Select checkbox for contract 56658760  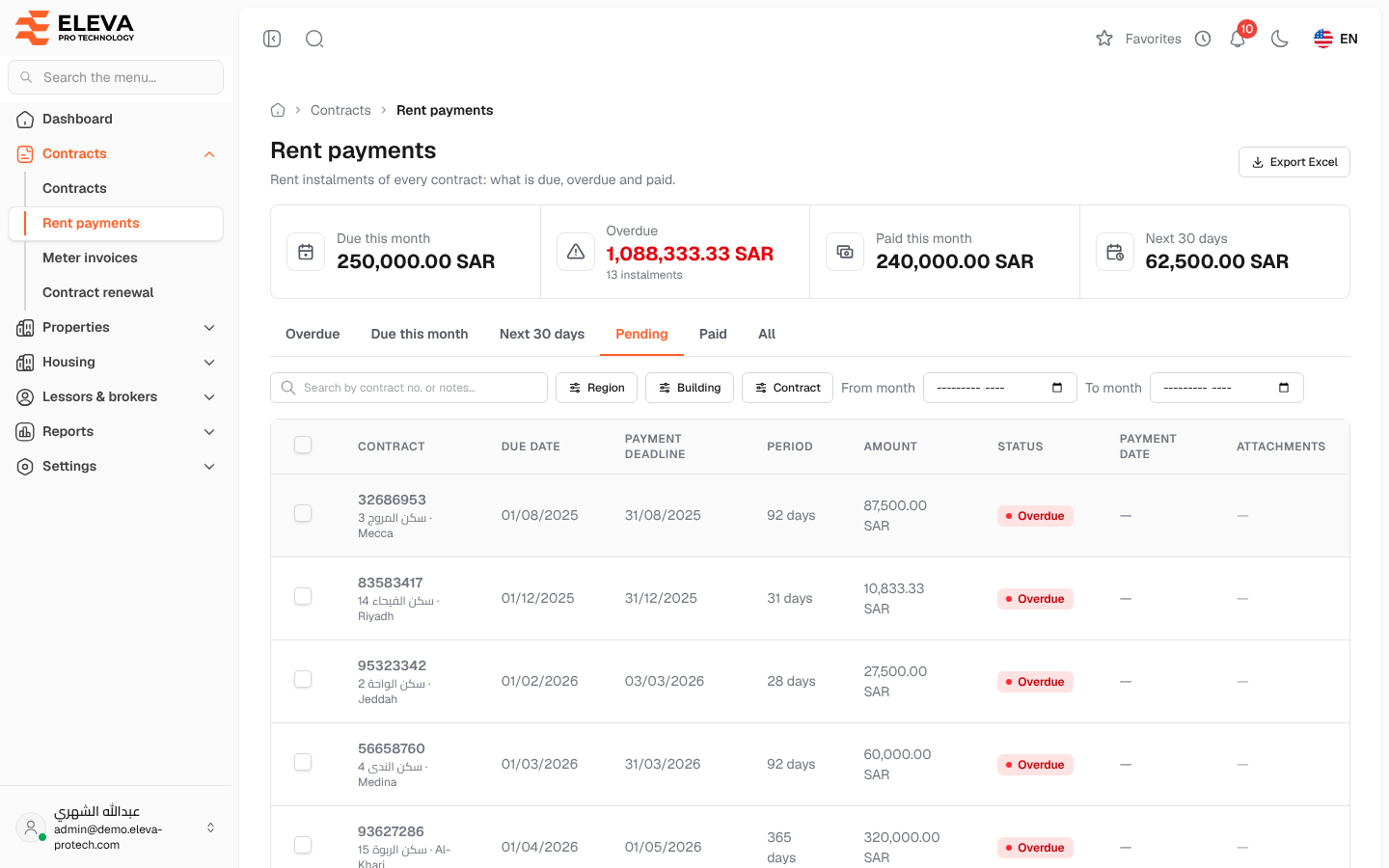coord(303,762)
